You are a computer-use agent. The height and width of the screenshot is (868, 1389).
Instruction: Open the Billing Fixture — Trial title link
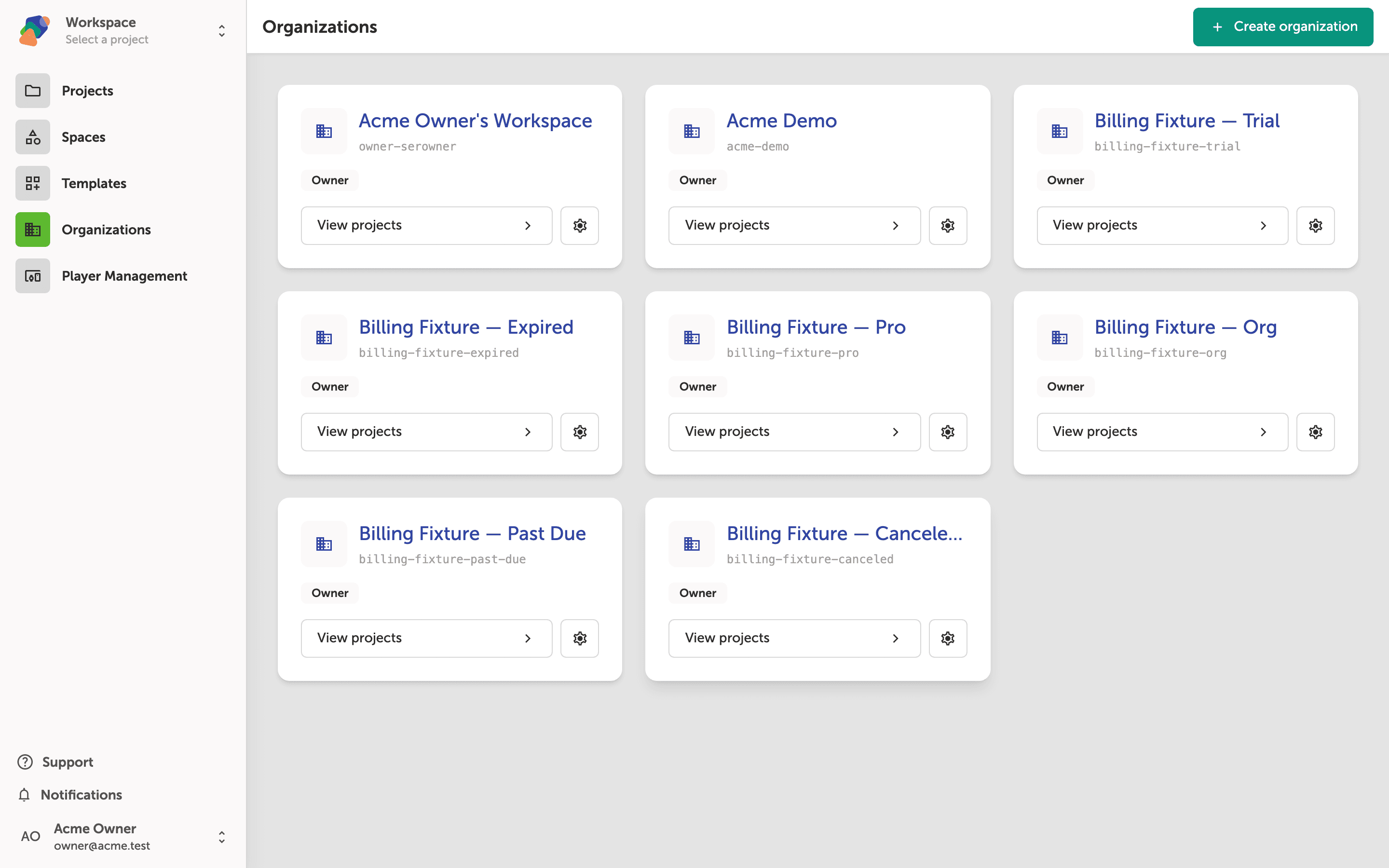[x=1187, y=121]
